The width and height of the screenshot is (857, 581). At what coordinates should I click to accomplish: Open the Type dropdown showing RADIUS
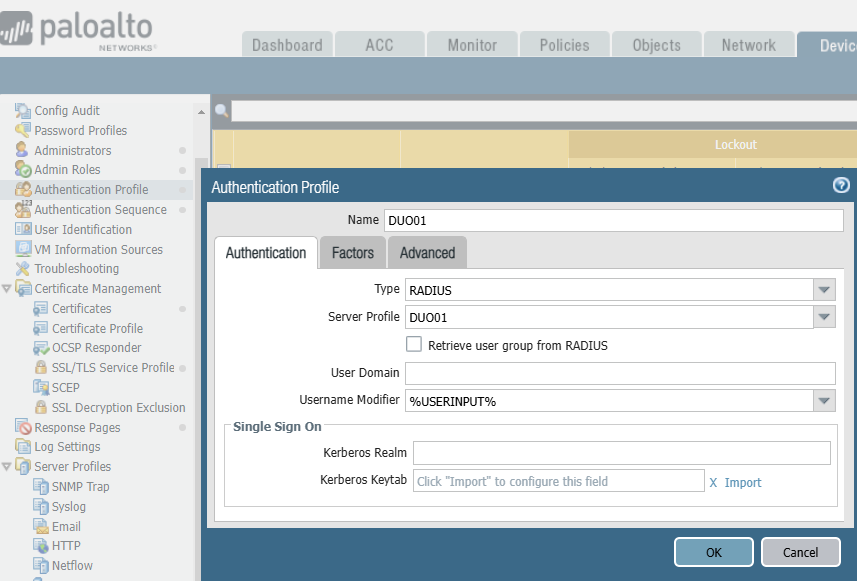pyautogui.click(x=824, y=290)
